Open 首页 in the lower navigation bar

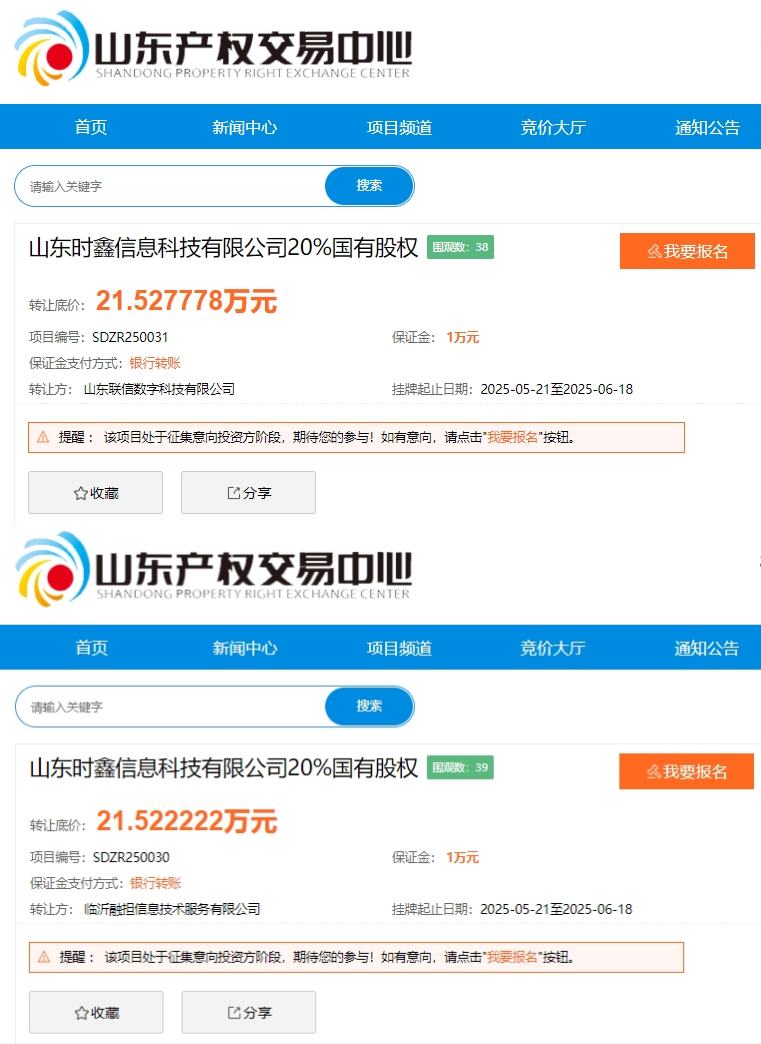point(91,648)
